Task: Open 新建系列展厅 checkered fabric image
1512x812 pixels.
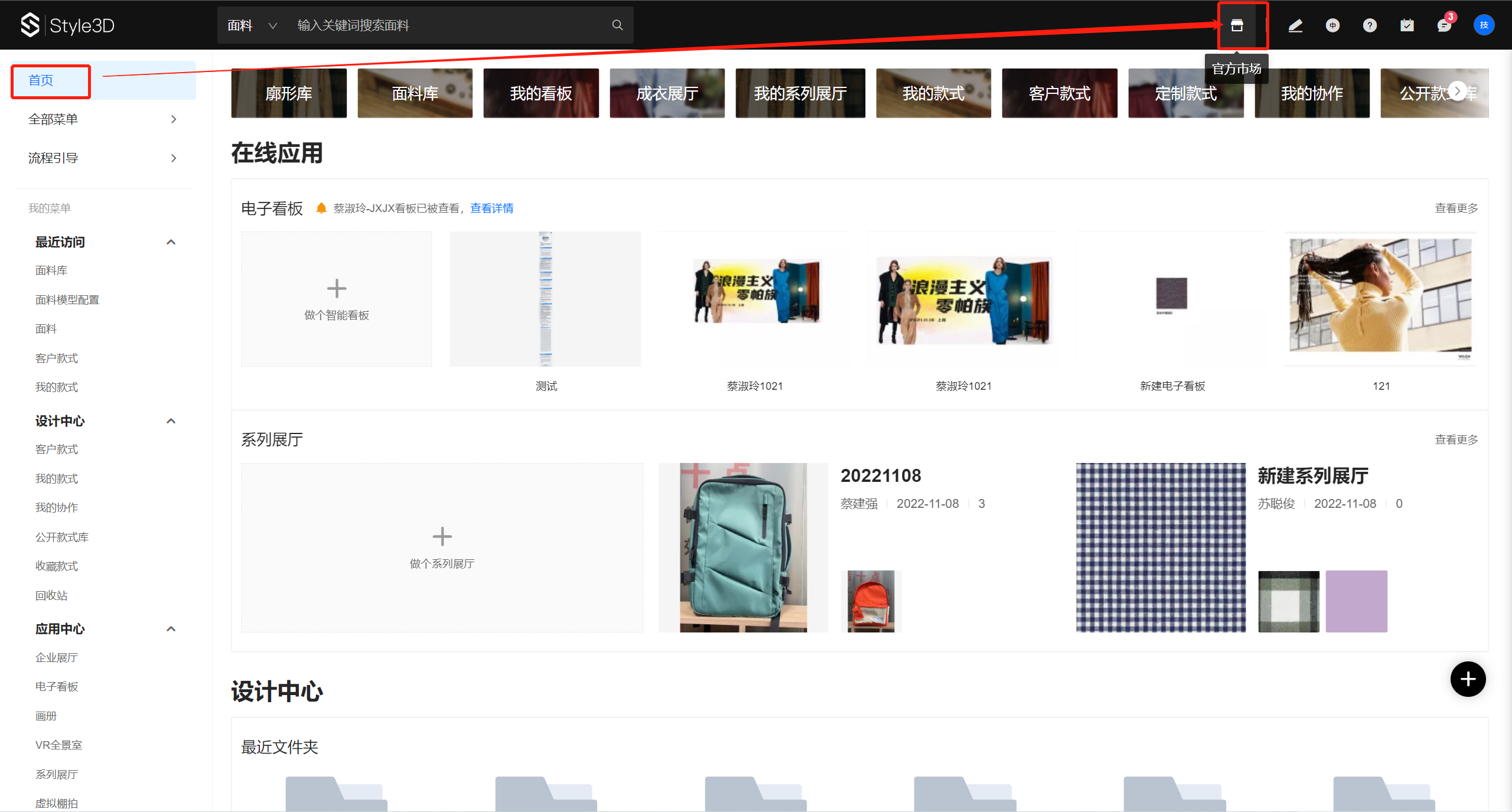Action: pos(1161,547)
